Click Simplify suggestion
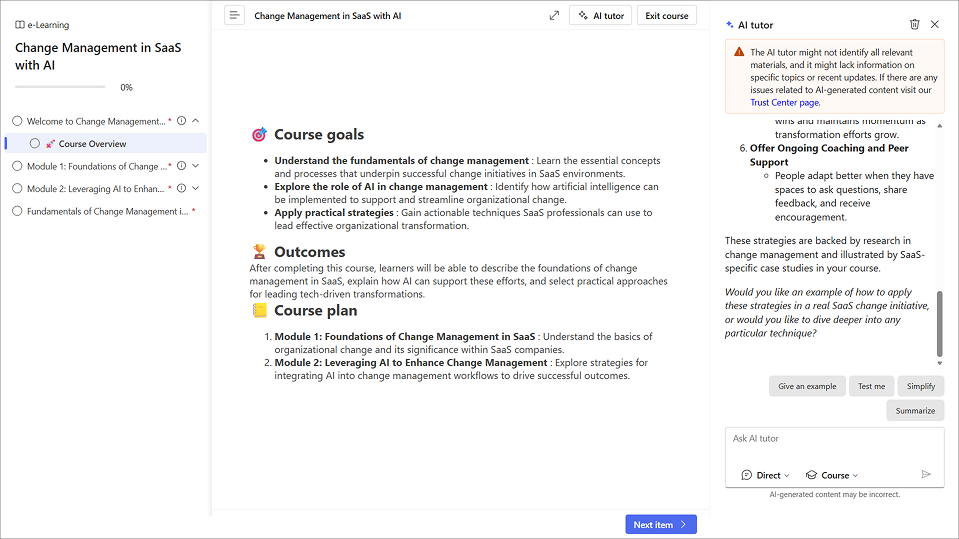 920,386
